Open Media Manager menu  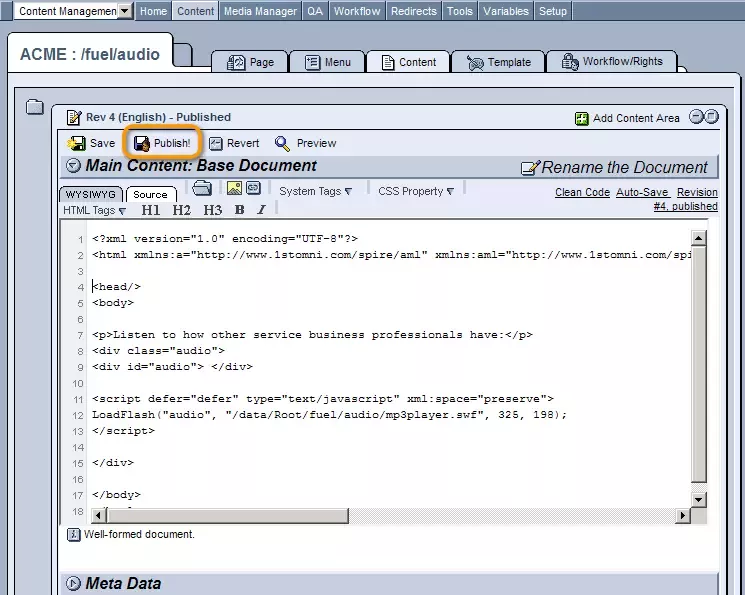tap(260, 11)
